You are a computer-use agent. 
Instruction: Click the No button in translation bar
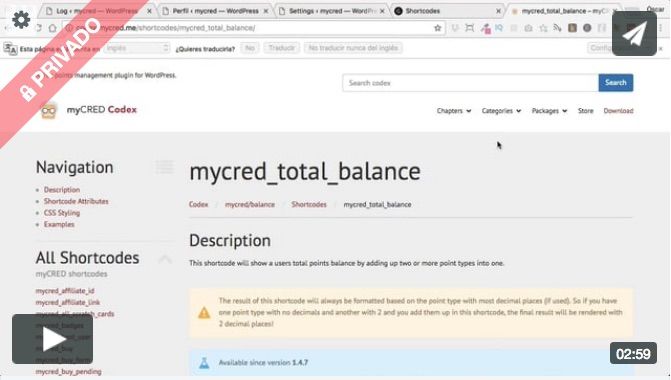250,48
